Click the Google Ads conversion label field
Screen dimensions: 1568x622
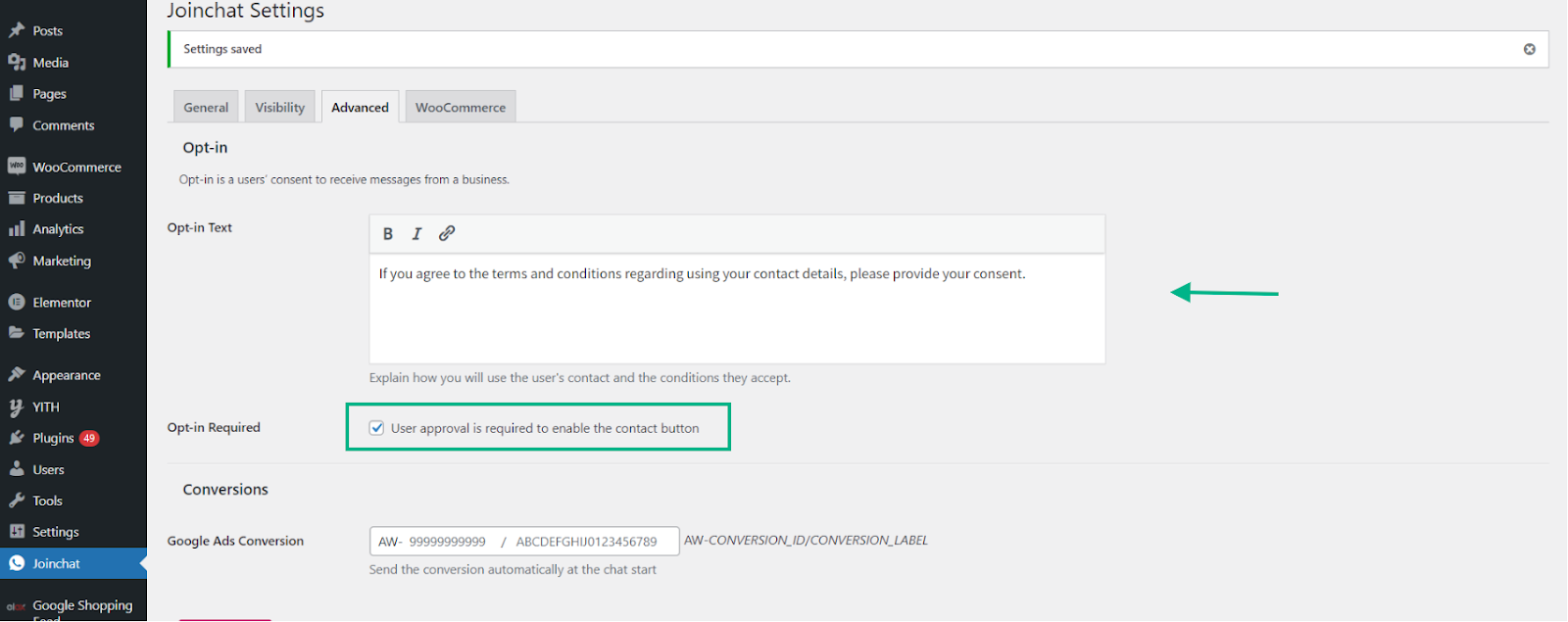click(588, 542)
